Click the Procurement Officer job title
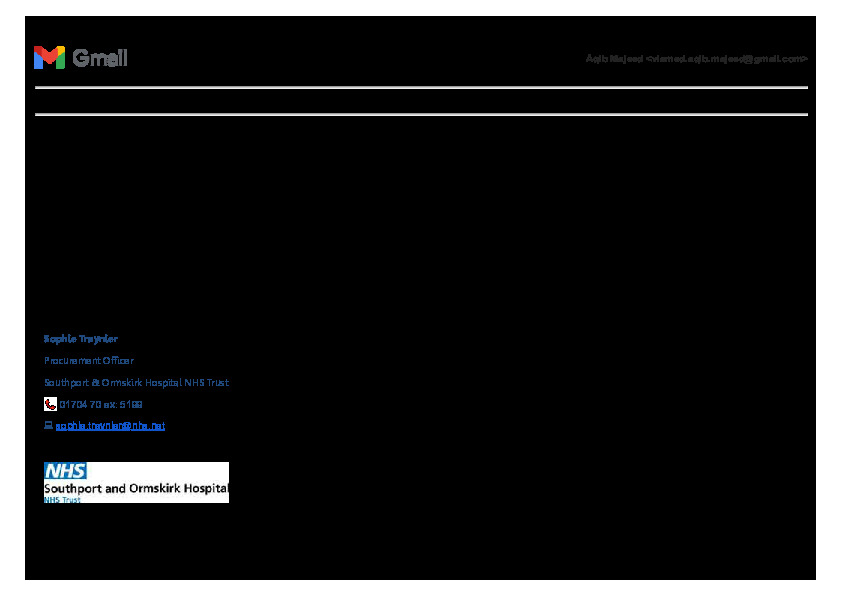 [88, 361]
